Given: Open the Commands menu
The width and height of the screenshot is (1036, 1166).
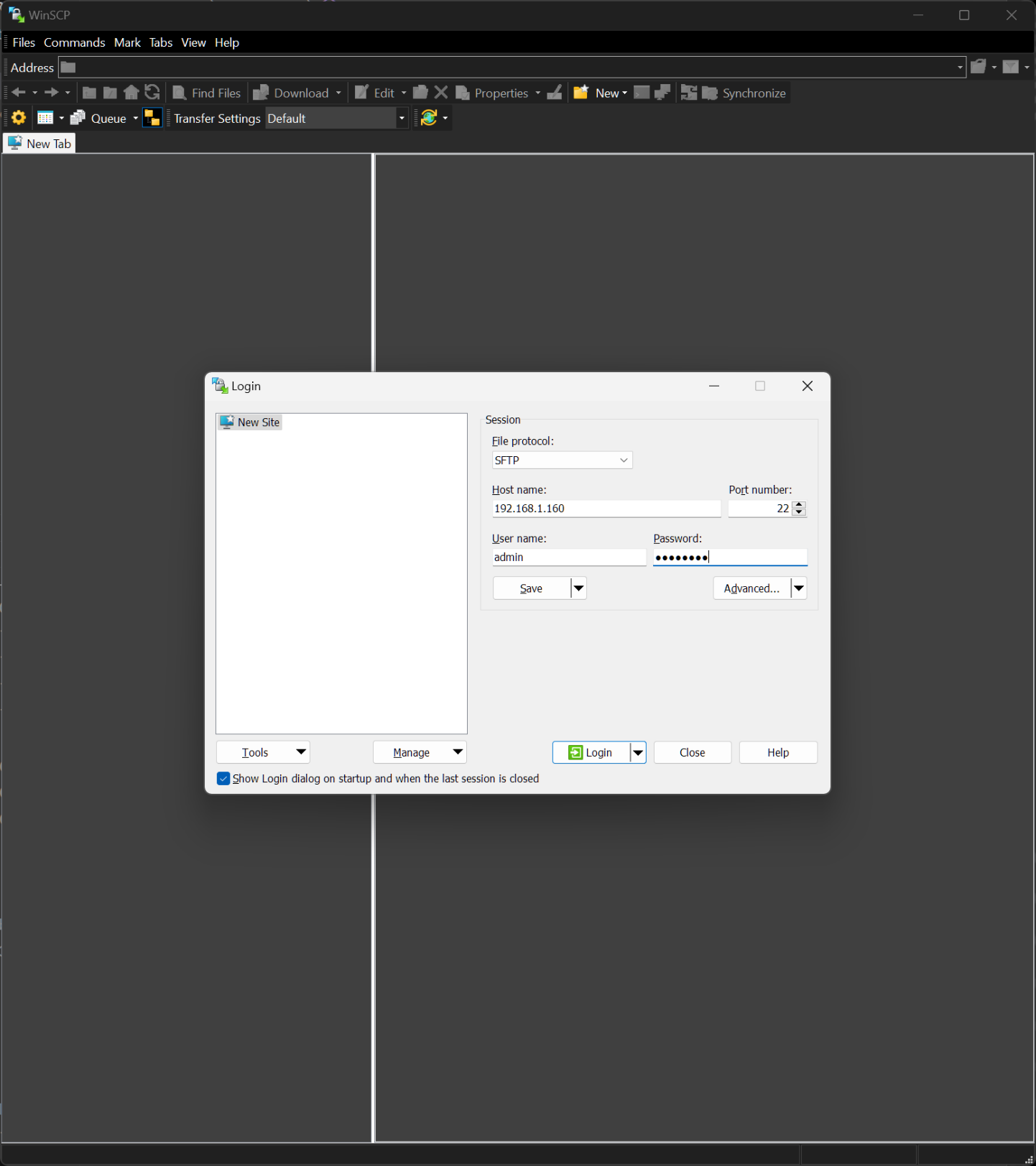Looking at the screenshot, I should click(x=75, y=42).
